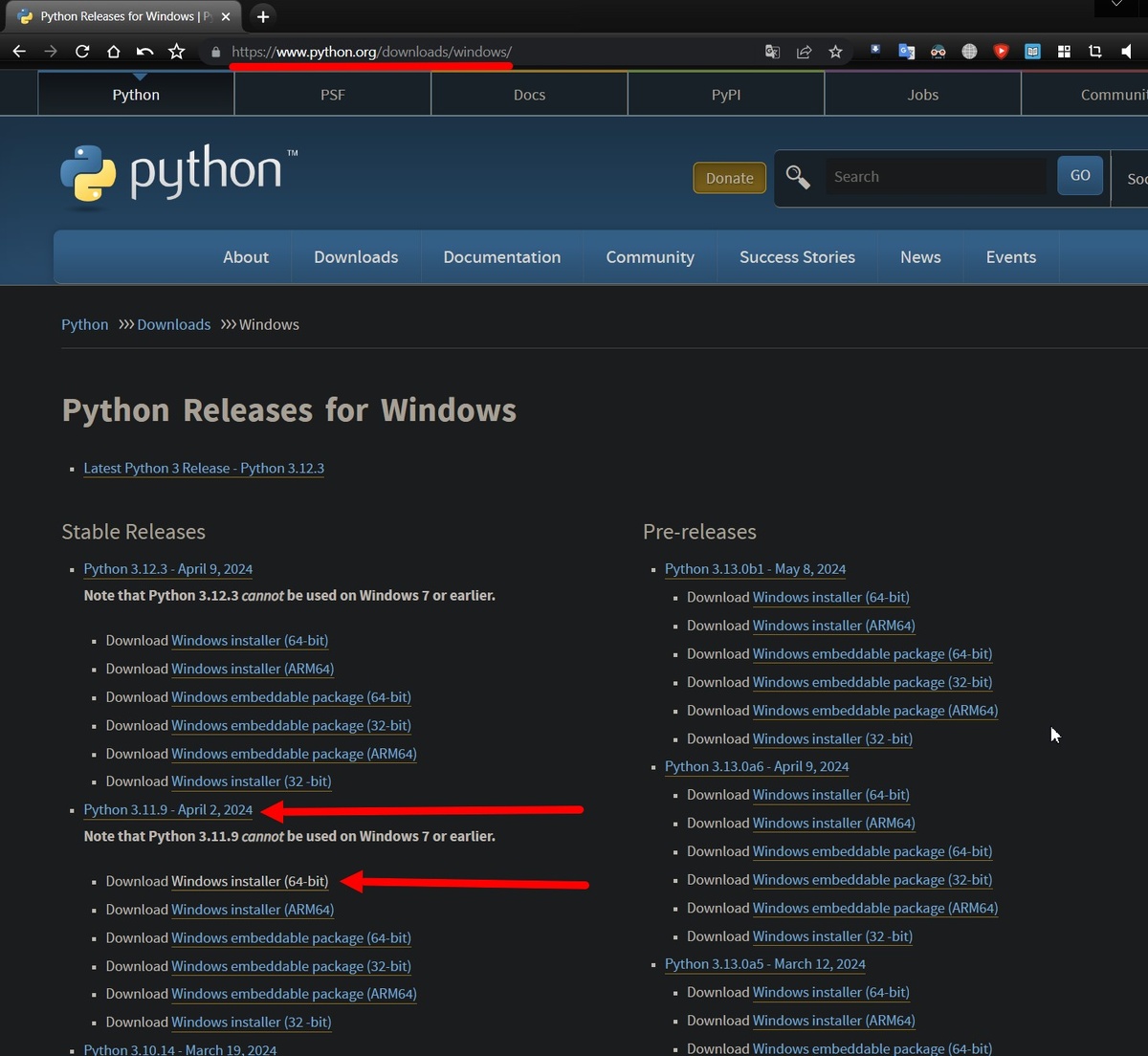Open the browser home page icon
Viewport: 1148px width, 1056px height.
click(113, 52)
